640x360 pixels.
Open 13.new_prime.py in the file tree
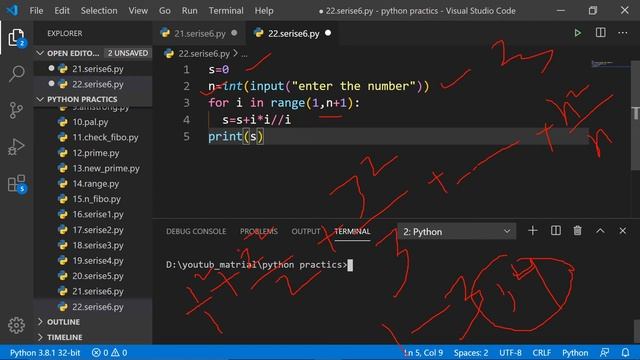point(93,168)
